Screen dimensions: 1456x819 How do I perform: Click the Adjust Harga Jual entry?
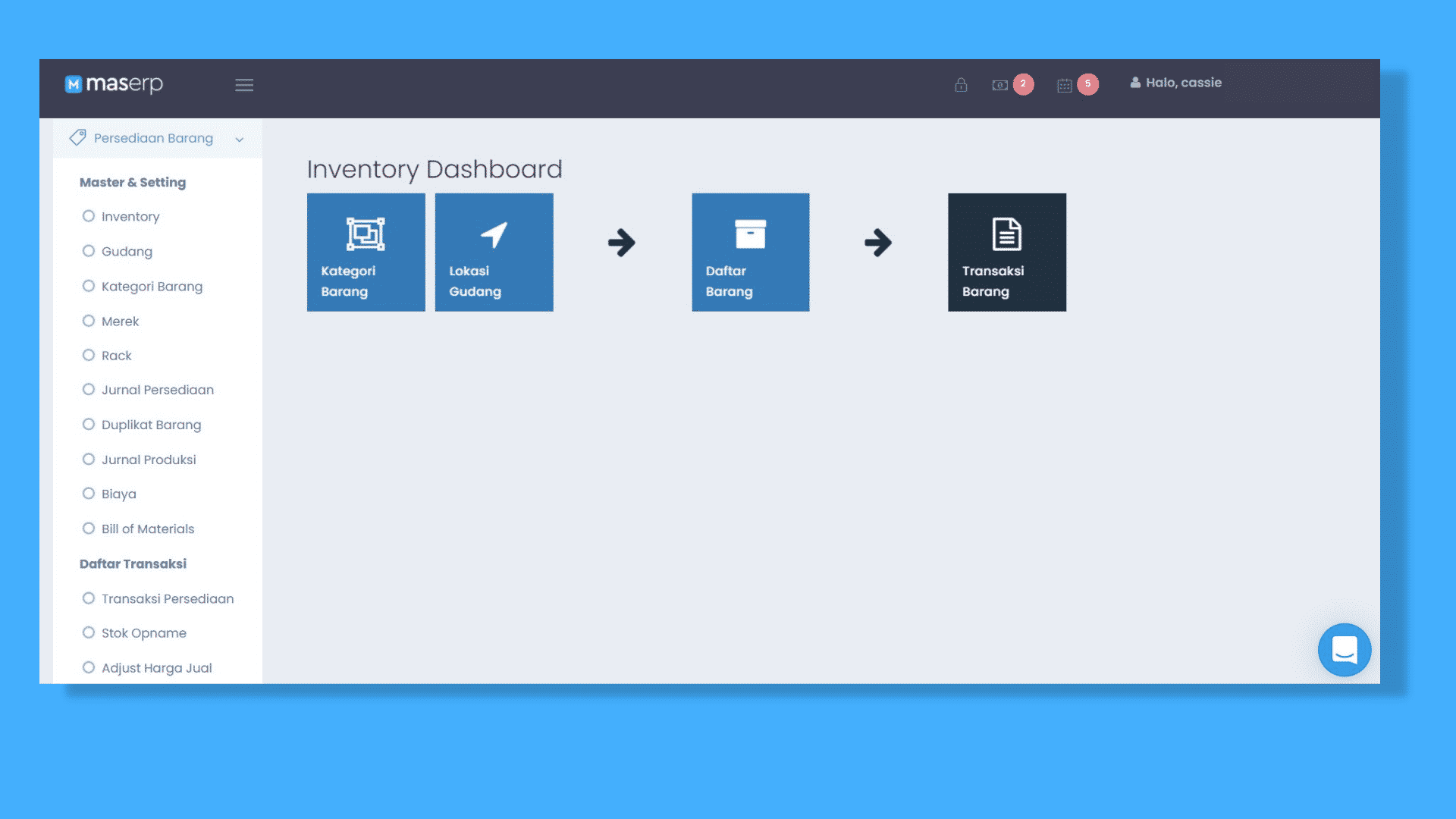pyautogui.click(x=156, y=668)
